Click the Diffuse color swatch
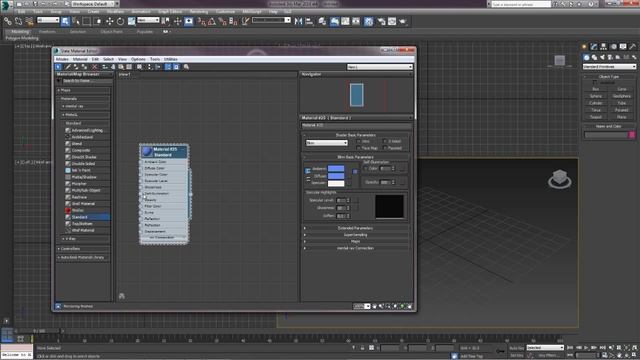 click(x=336, y=176)
